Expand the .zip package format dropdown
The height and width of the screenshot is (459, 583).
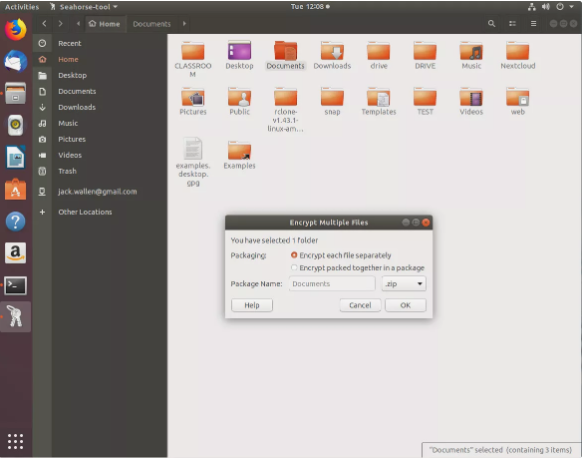pyautogui.click(x=404, y=284)
